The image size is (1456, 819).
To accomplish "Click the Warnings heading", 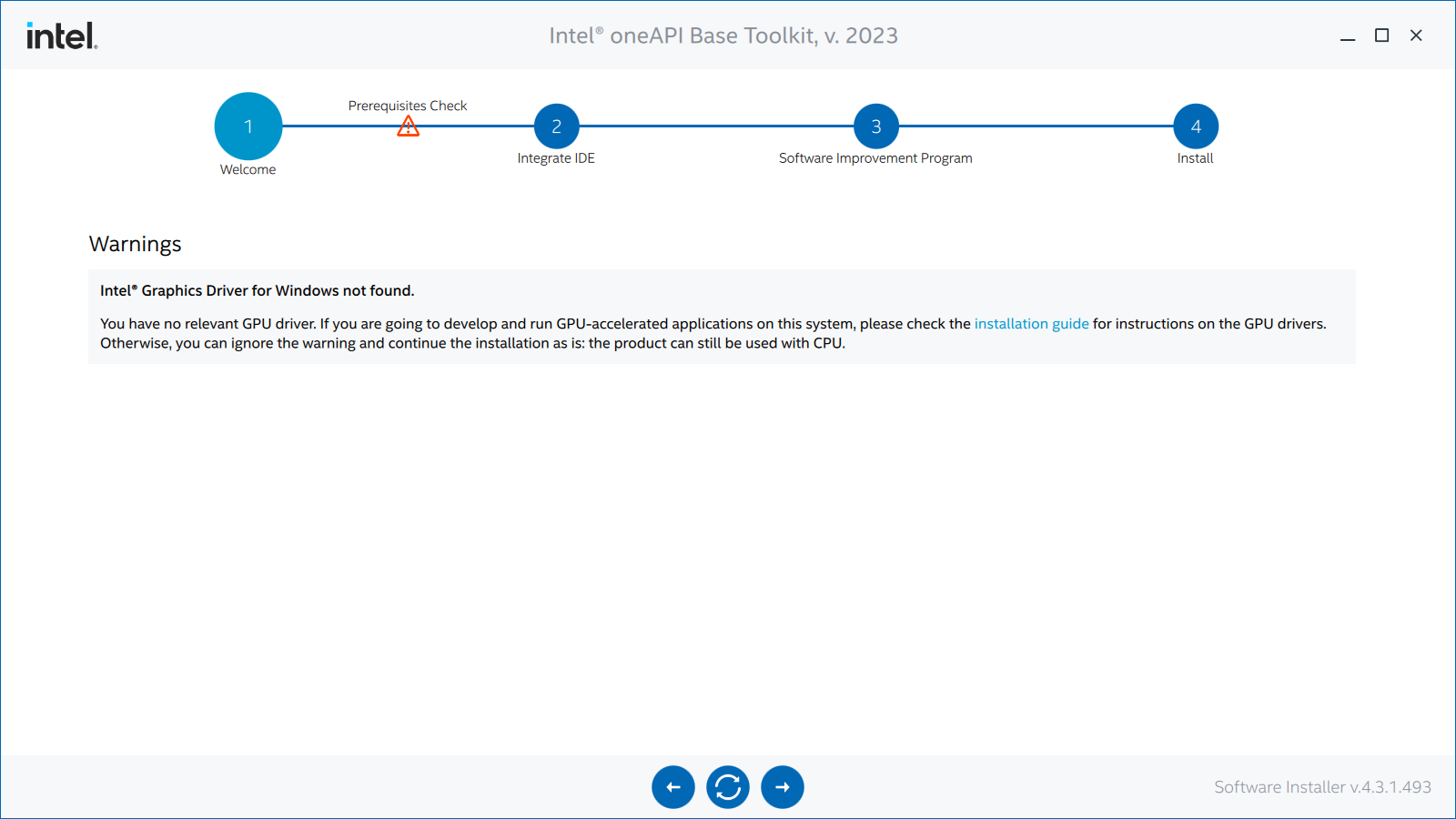I will (x=136, y=244).
